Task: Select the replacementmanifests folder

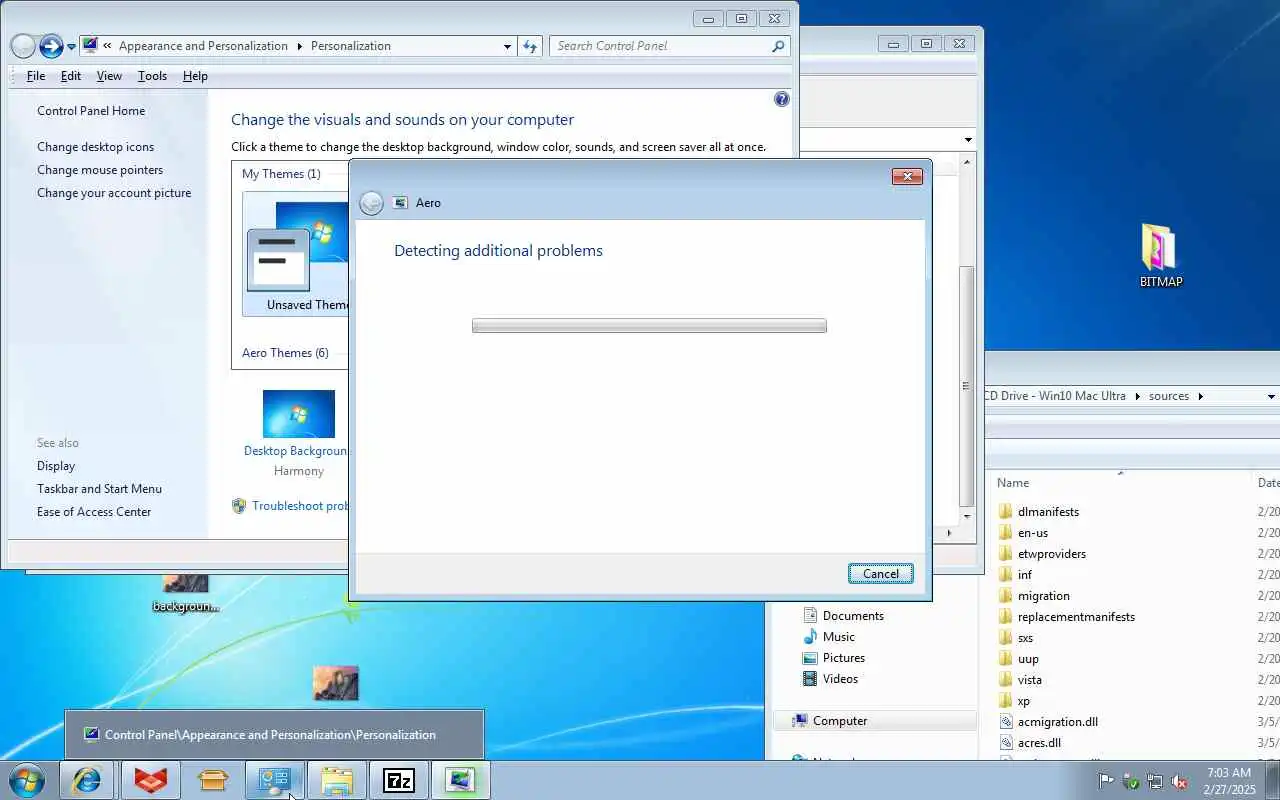Action: click(1076, 617)
